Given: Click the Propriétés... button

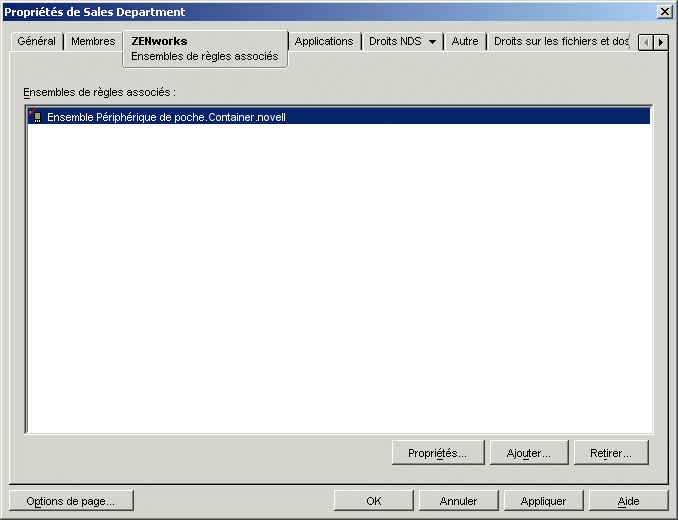Looking at the screenshot, I should (438, 453).
